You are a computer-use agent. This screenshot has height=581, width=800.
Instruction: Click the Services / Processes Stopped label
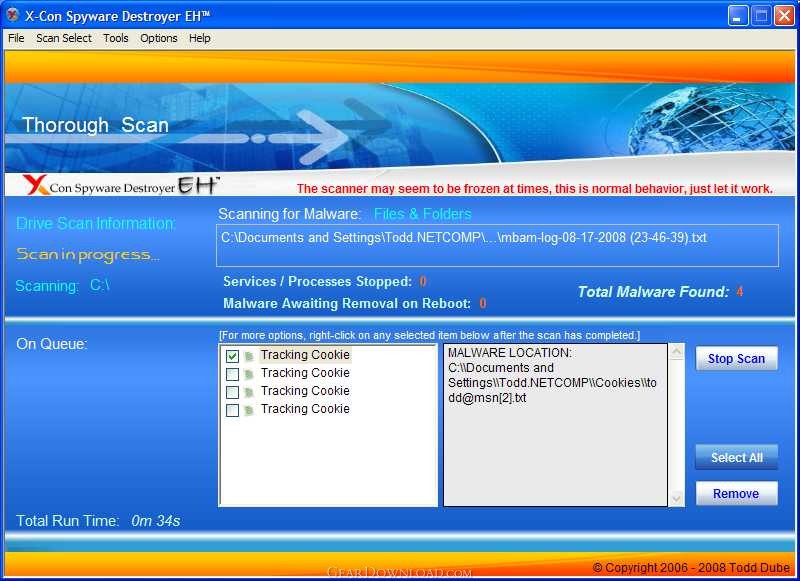click(317, 282)
